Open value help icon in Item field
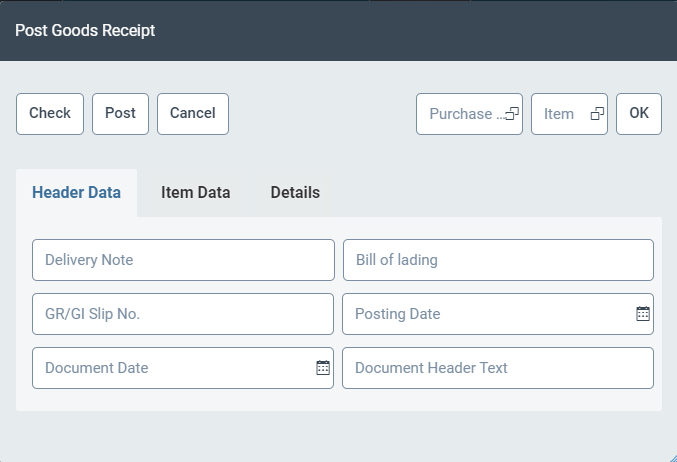This screenshot has height=462, width=677. 597,114
